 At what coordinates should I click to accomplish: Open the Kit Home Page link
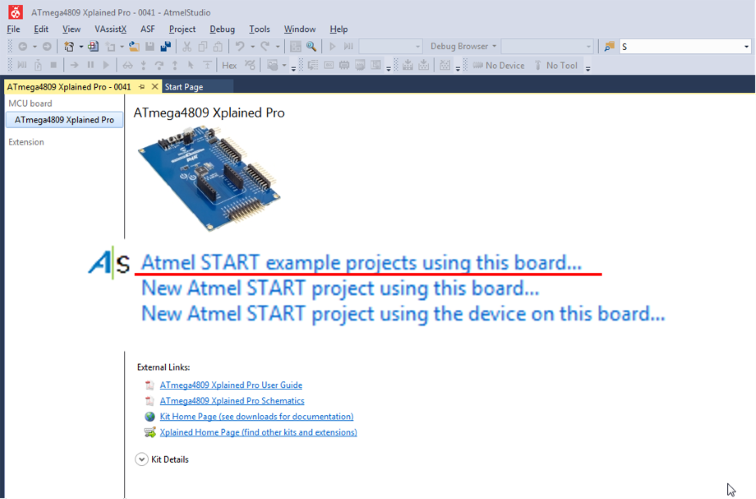coord(256,417)
